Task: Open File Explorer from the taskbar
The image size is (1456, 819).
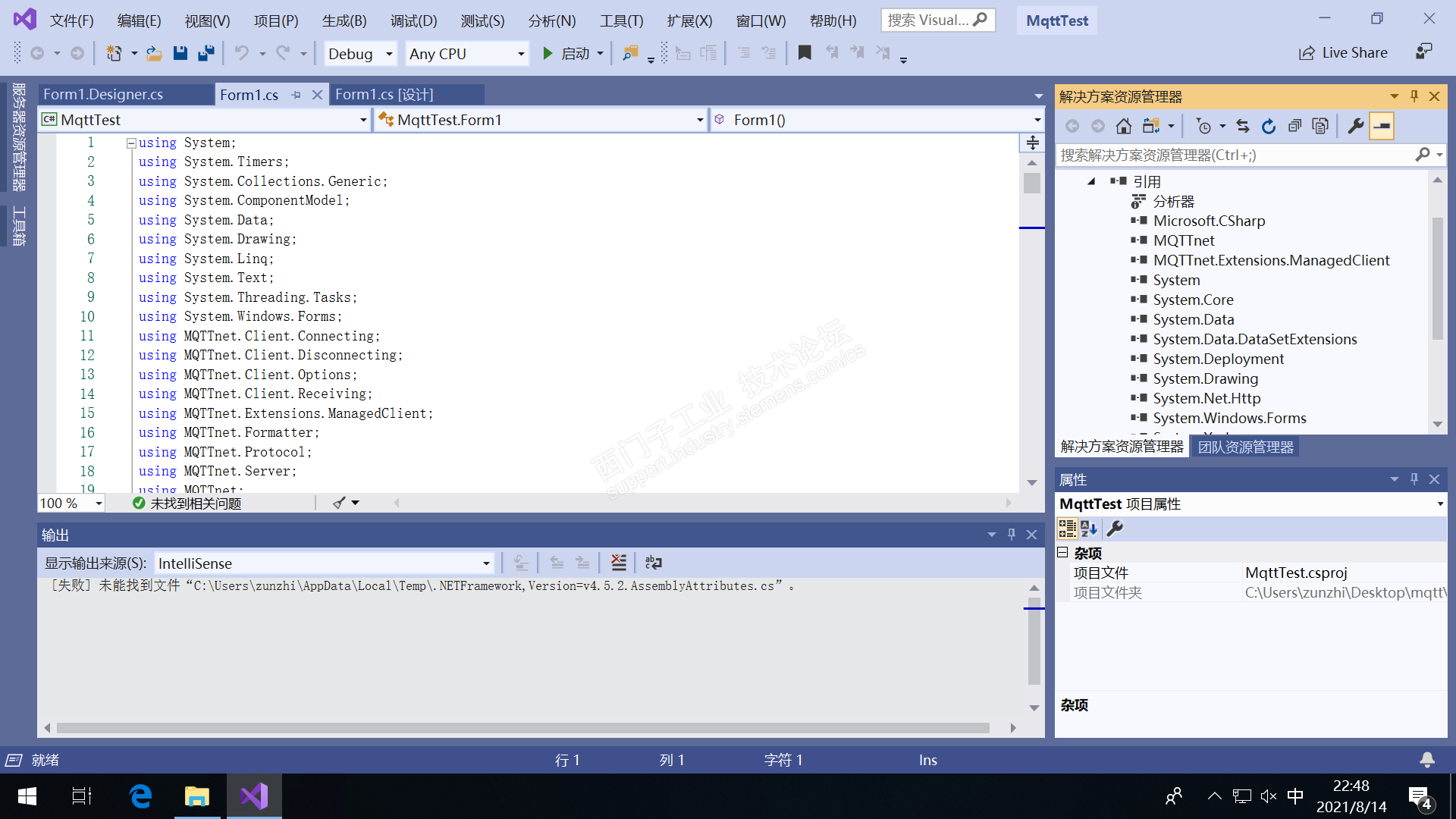Action: [x=197, y=796]
